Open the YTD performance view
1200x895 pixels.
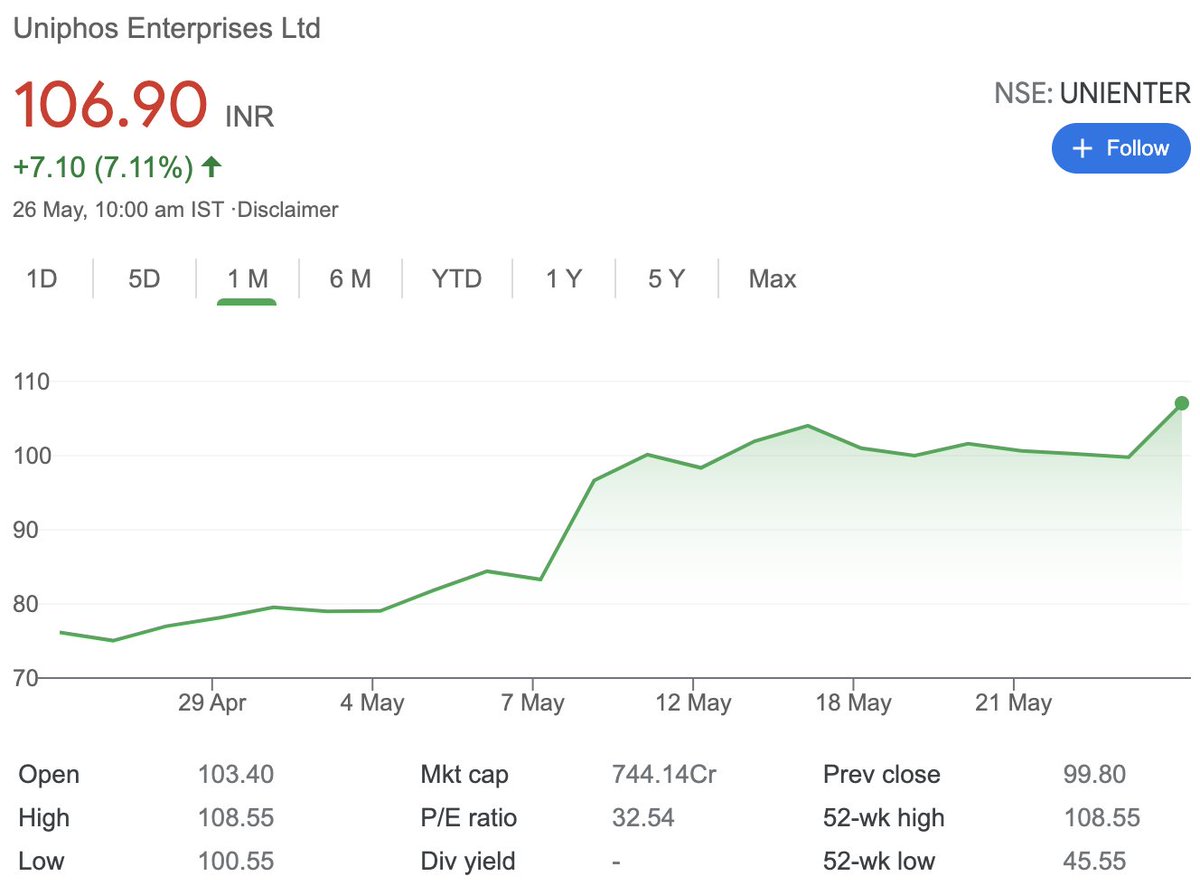point(456,279)
